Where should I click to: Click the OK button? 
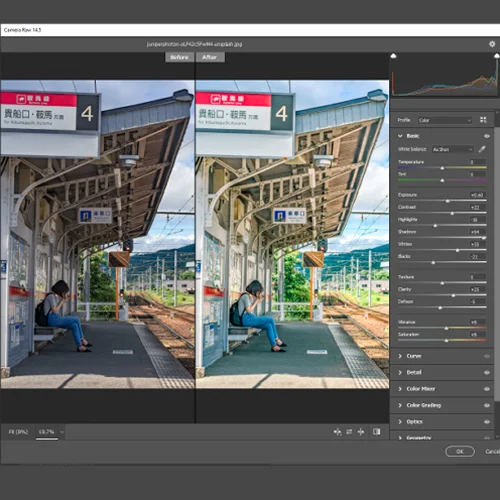pos(460,451)
